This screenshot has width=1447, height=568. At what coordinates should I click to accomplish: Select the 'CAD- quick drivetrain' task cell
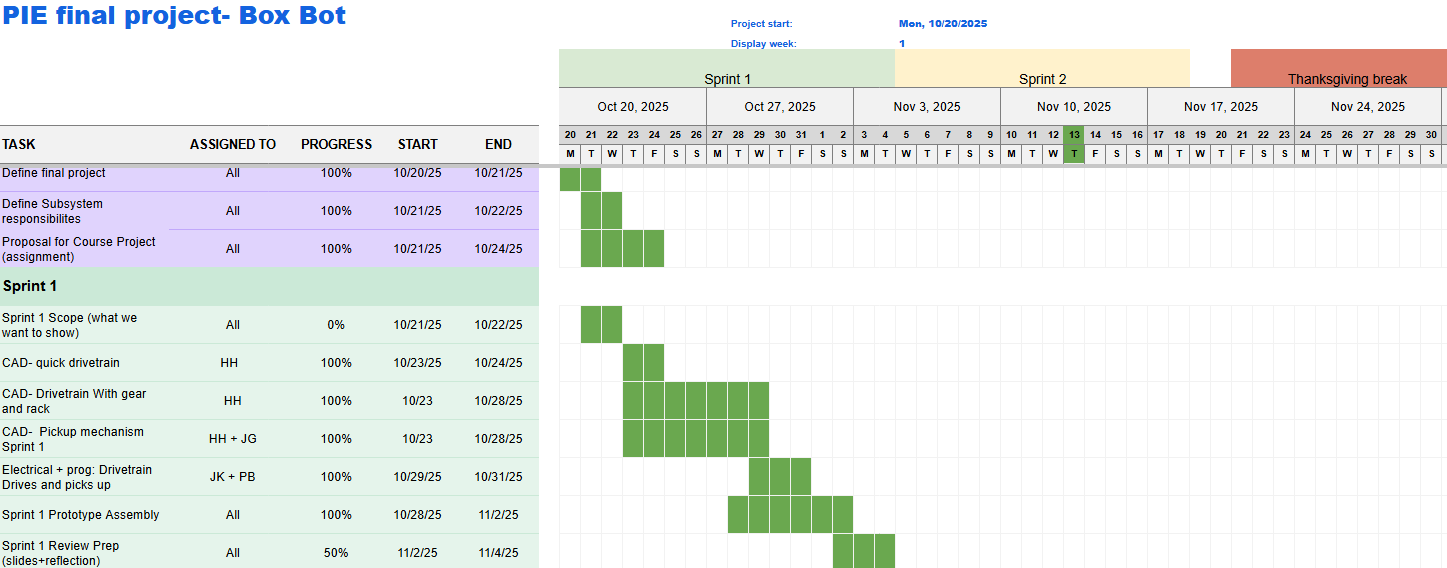pos(85,363)
